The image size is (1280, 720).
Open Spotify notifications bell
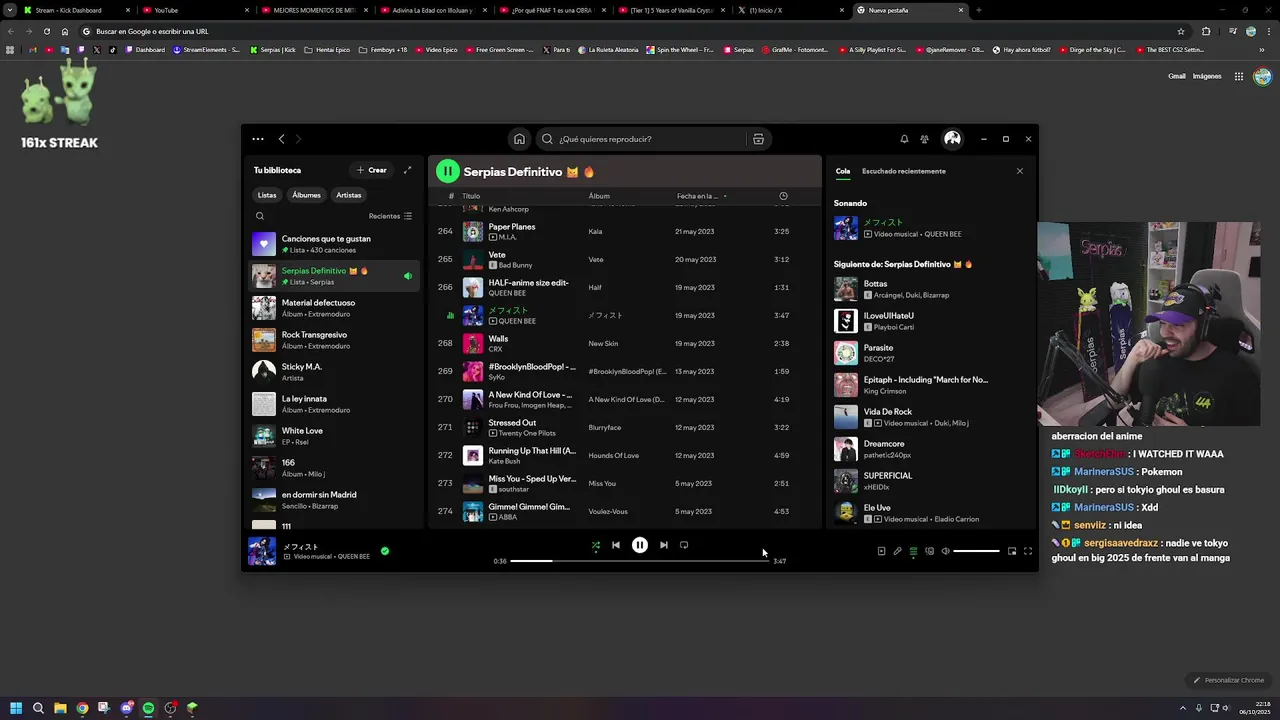tap(904, 139)
